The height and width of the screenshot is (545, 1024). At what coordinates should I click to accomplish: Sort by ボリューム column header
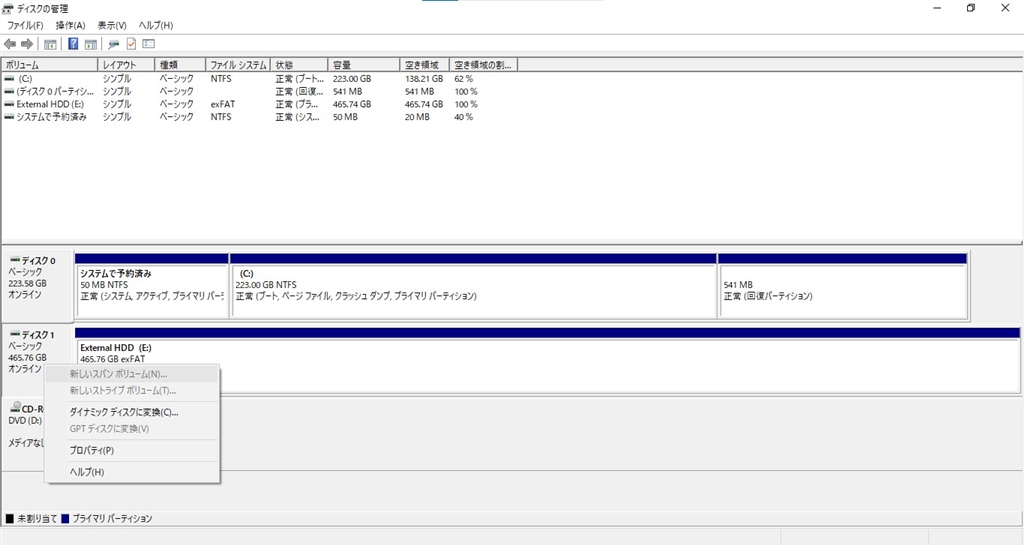click(x=50, y=65)
